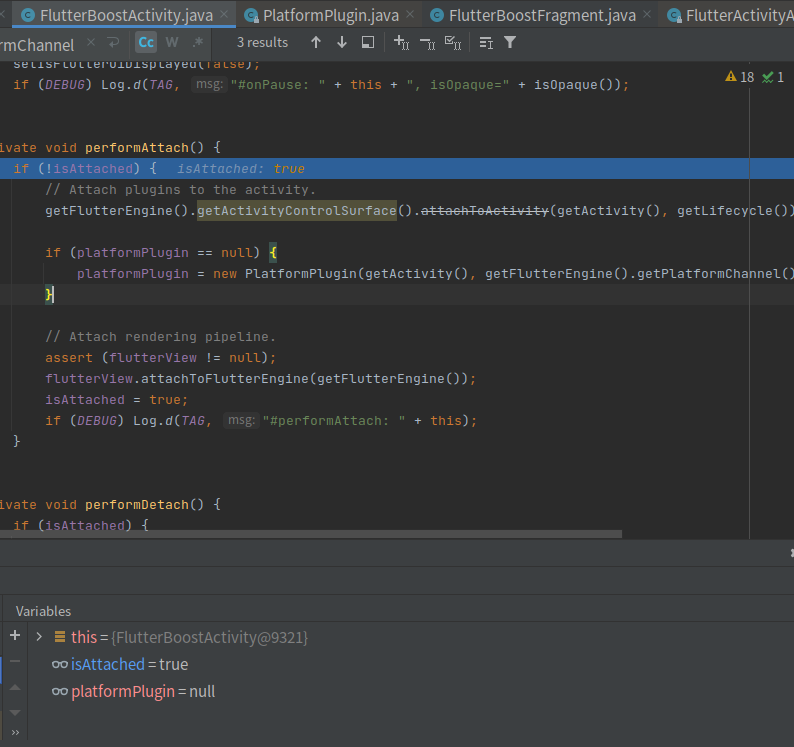794x747 pixels.
Task: Toggle Regex search option
Action: tap(198, 43)
